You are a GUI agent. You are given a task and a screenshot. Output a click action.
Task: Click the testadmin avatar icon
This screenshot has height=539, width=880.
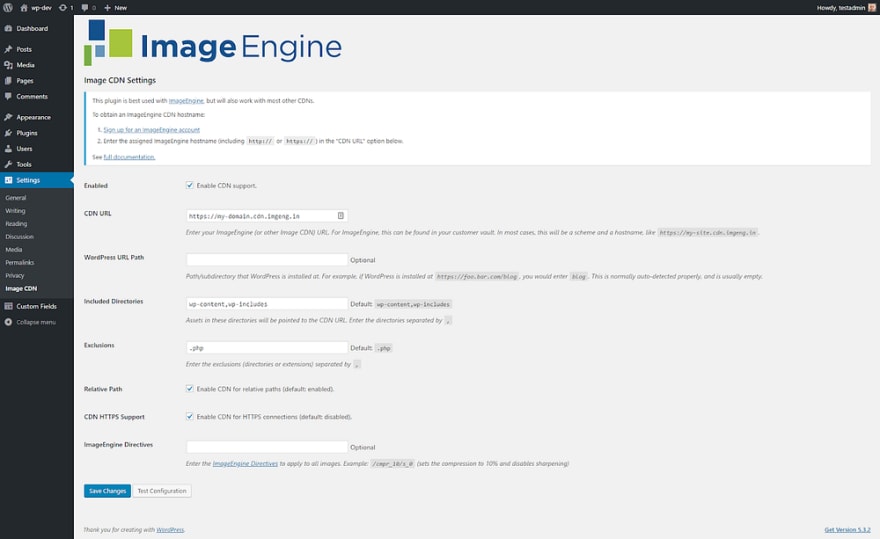(x=872, y=7)
